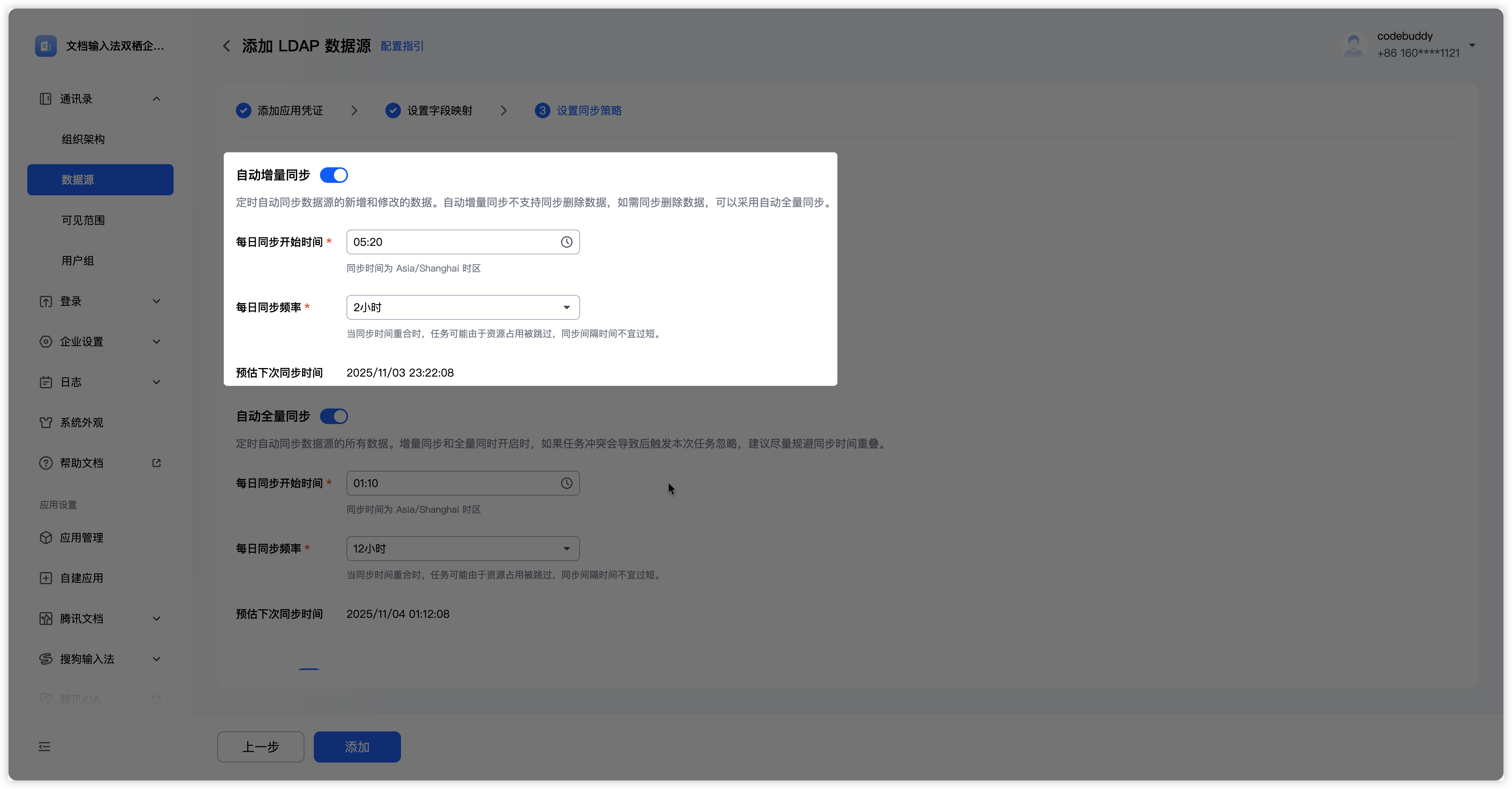
Task: Select 组织架构 in the sidebar
Action: [83, 140]
